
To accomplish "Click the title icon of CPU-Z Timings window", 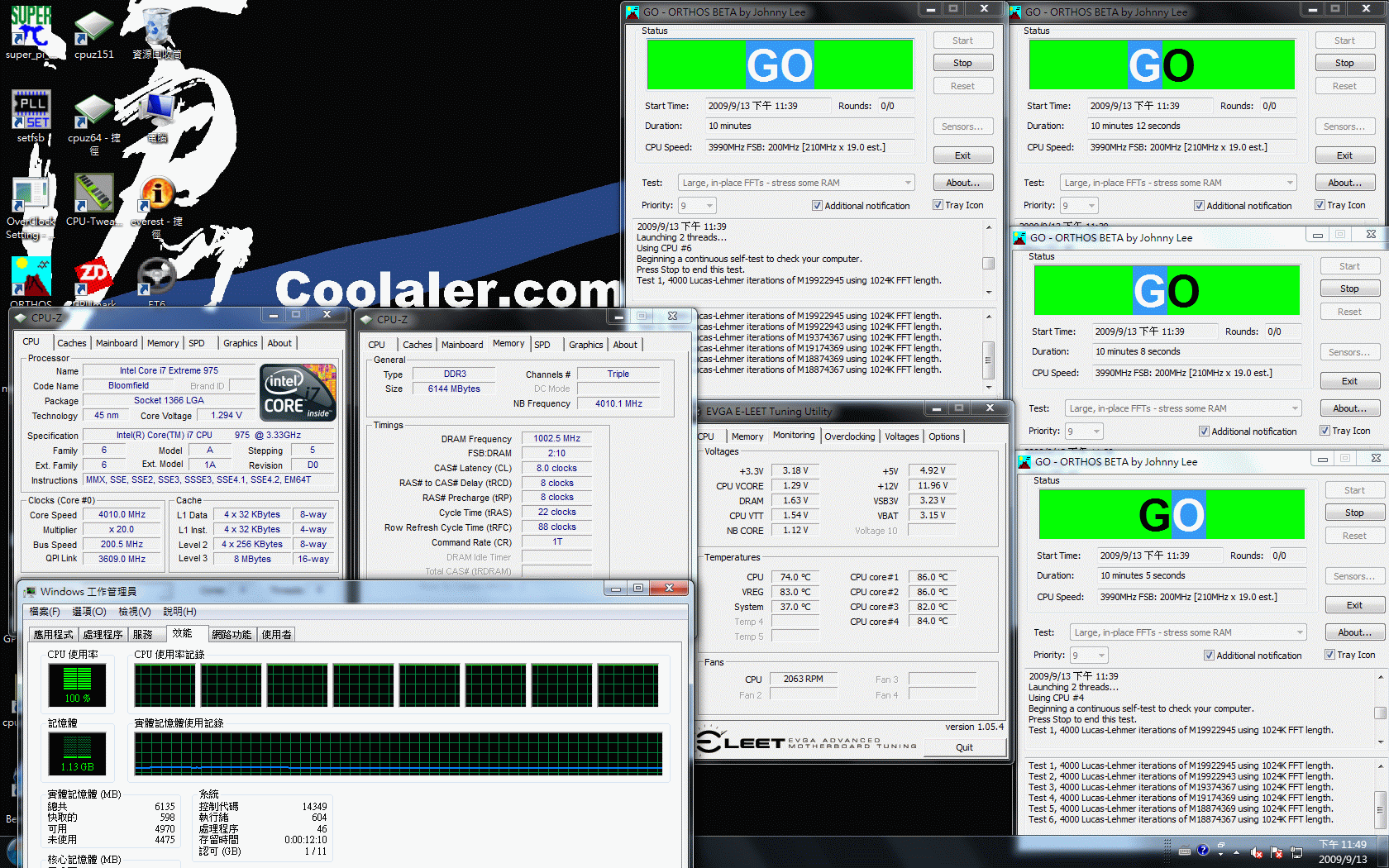I will [366, 319].
